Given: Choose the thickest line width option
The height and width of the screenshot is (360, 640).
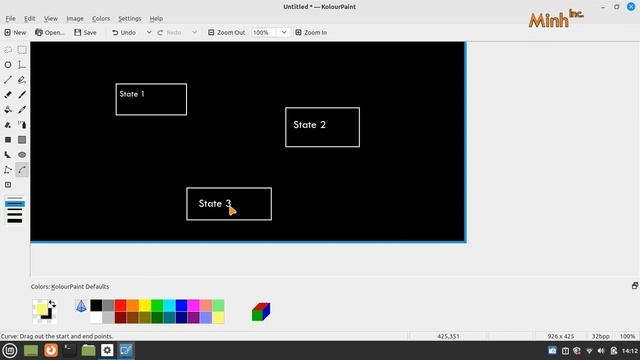Looking at the screenshot, I should click(x=15, y=221).
